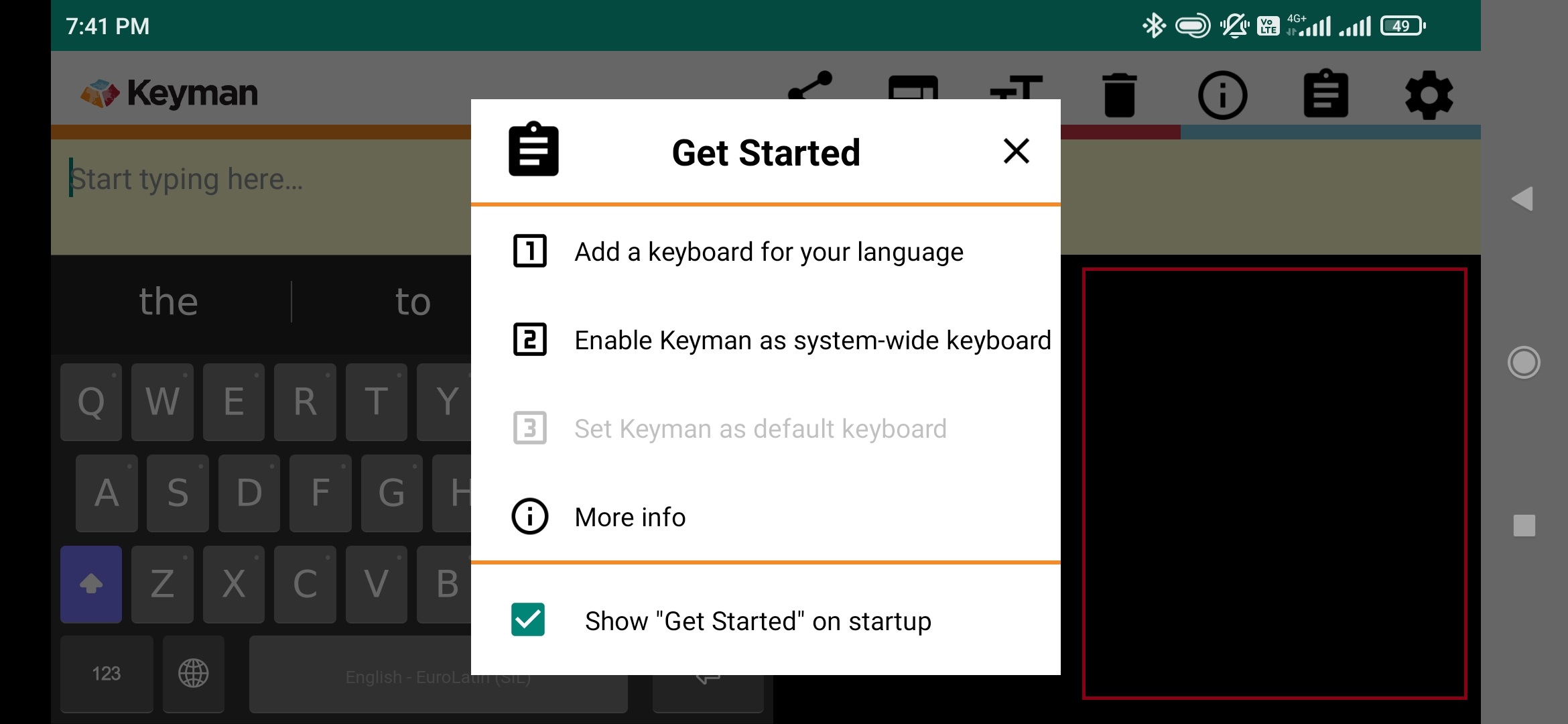
Task: Tap the 123 key to switch to numbers
Action: tap(106, 675)
